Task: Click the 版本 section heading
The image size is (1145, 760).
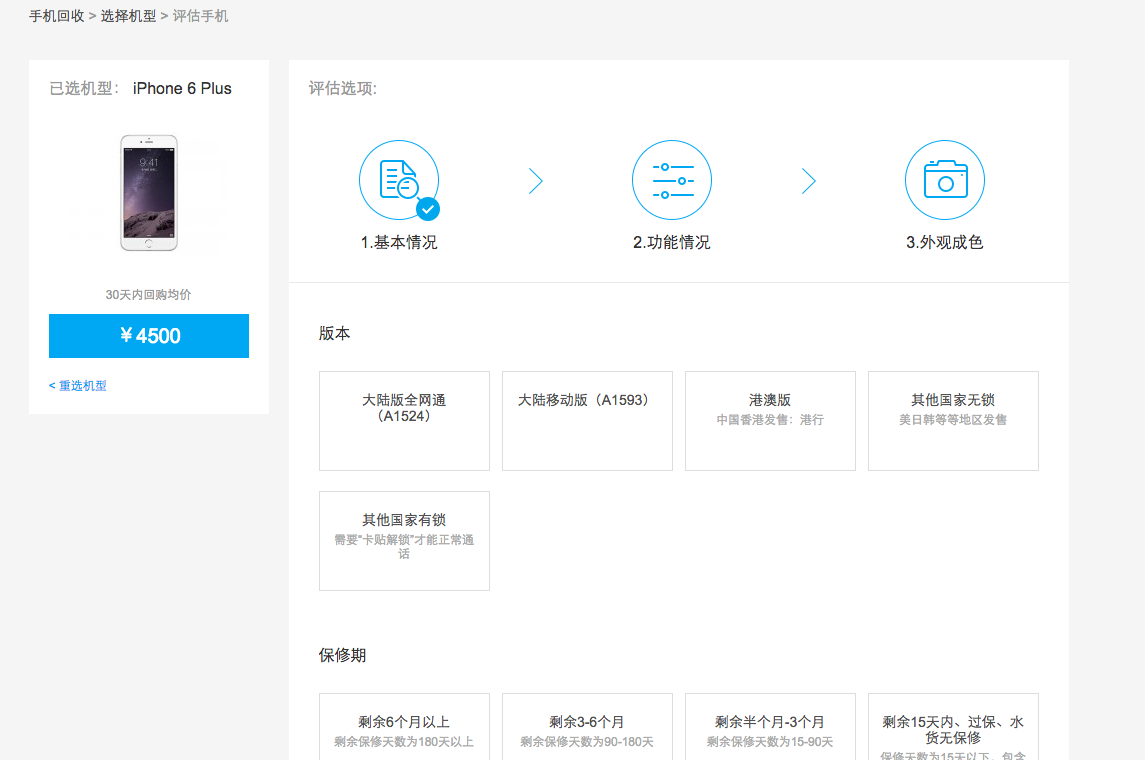Action: tap(334, 334)
